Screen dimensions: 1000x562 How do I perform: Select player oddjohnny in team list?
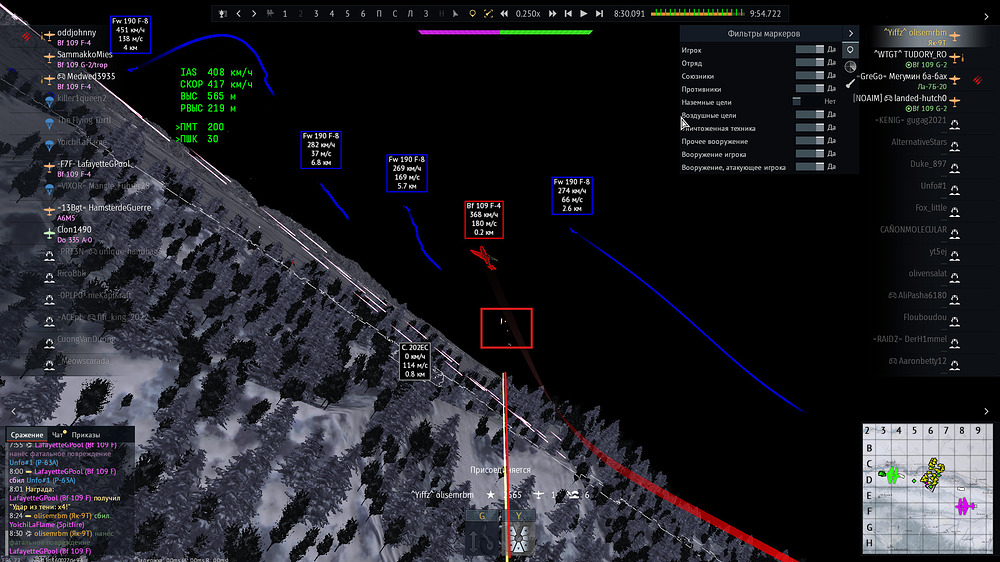coord(77,33)
